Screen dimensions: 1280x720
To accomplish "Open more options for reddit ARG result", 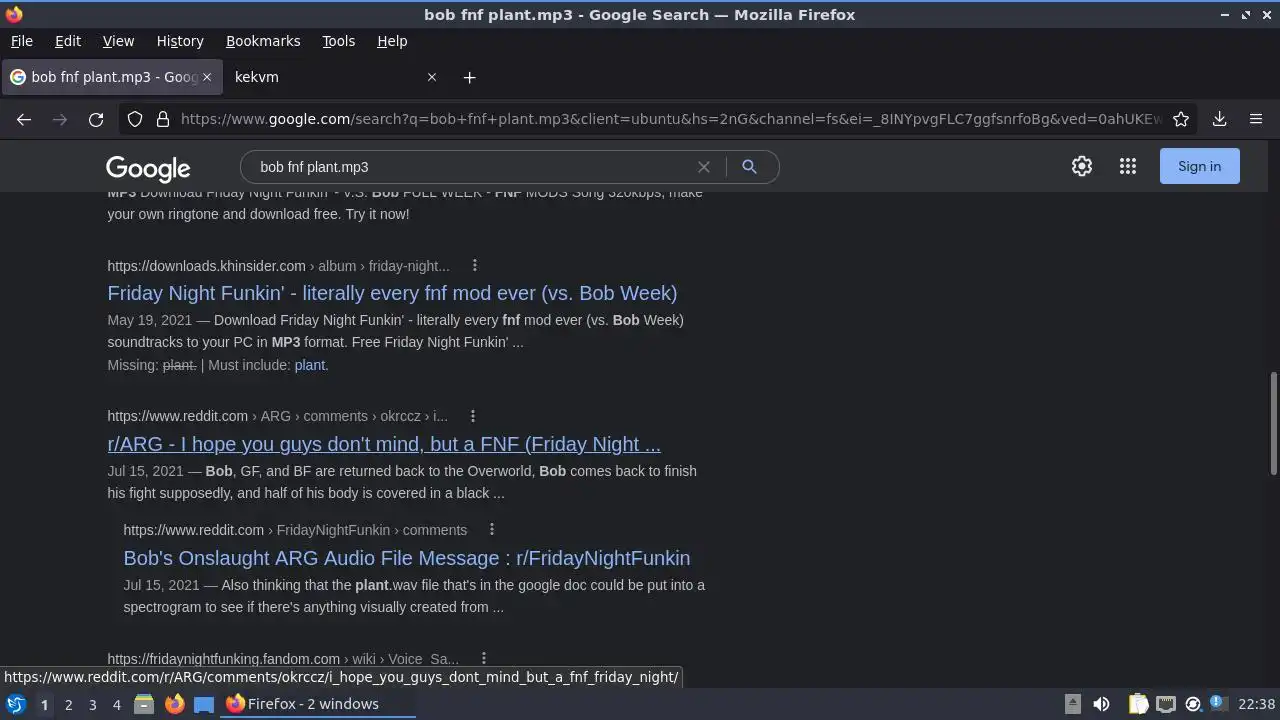I will tap(473, 416).
